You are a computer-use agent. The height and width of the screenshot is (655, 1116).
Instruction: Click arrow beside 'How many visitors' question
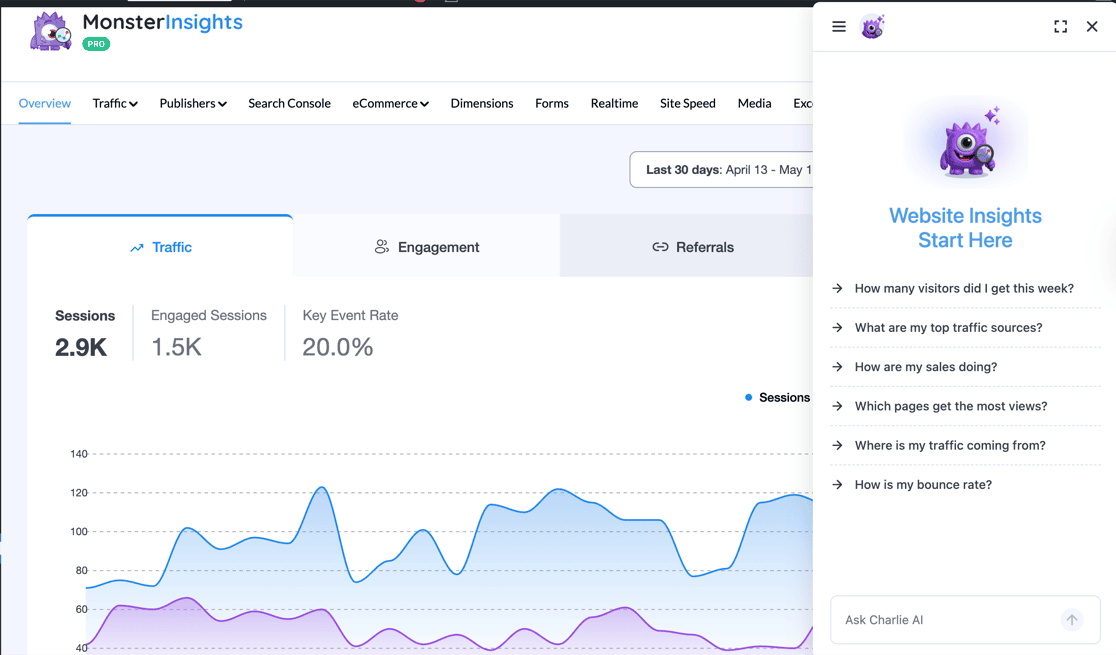pos(838,288)
